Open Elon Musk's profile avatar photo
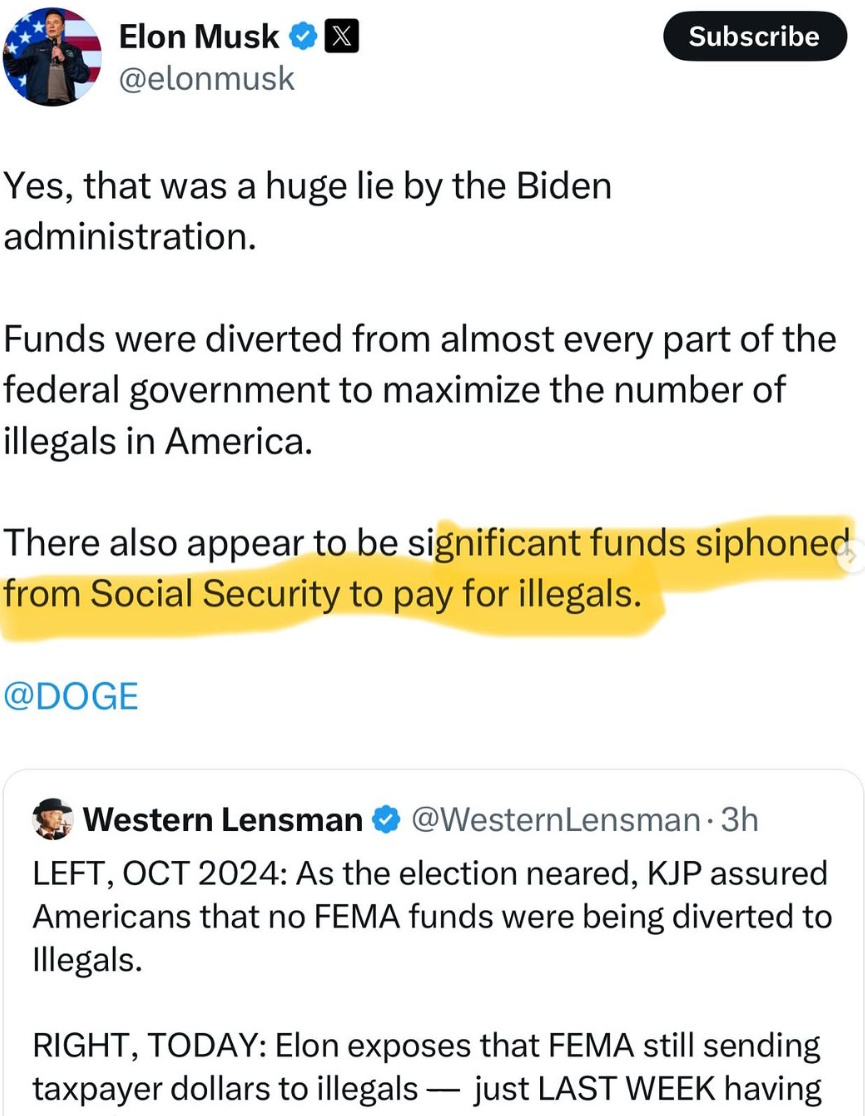The image size is (865, 1116). click(x=52, y=56)
